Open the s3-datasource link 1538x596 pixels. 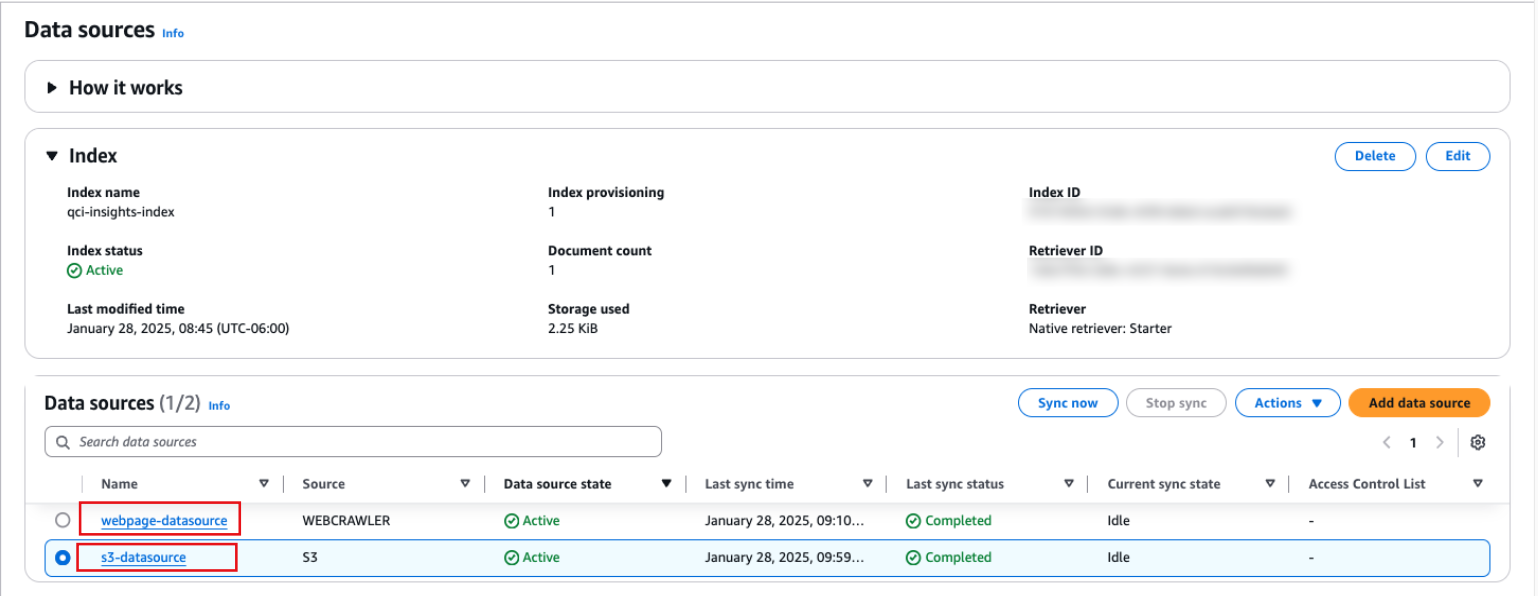[143, 558]
